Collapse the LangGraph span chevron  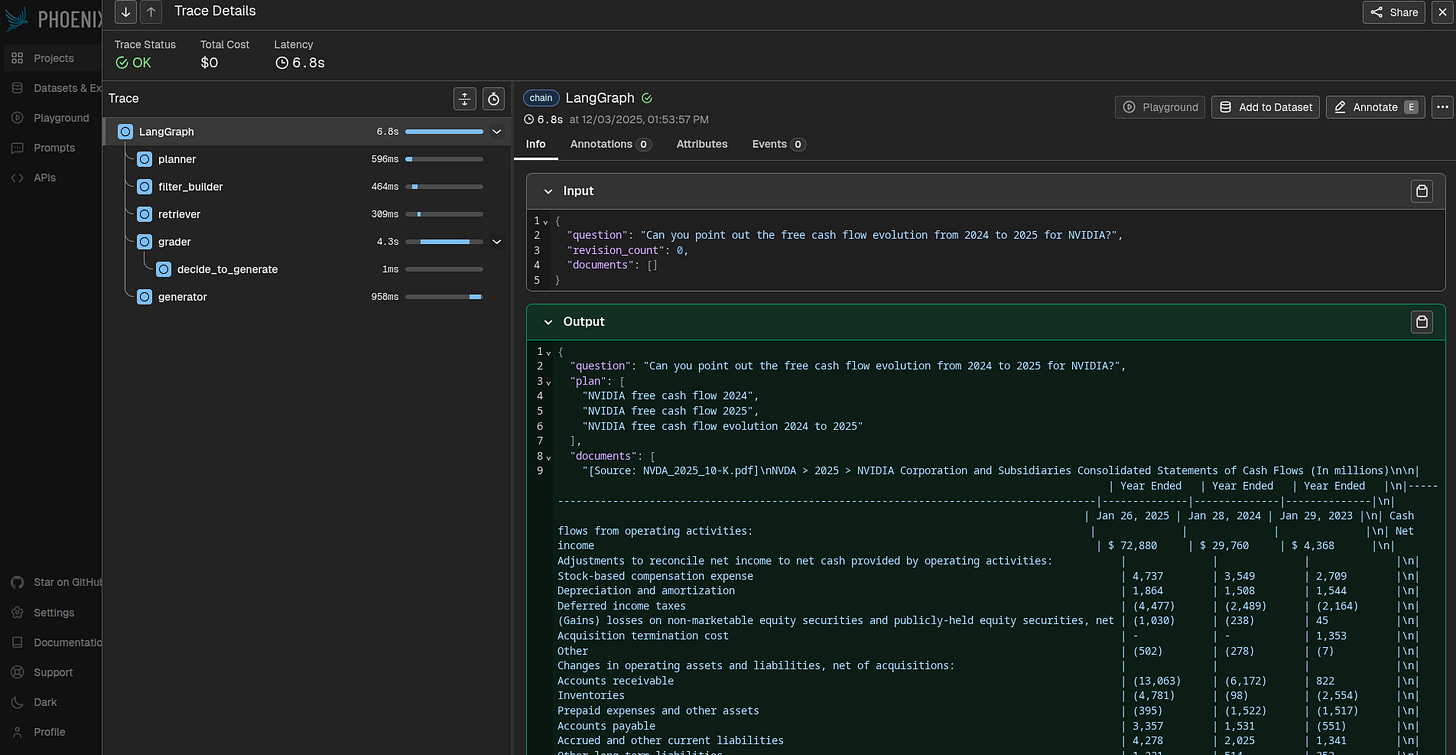click(497, 131)
